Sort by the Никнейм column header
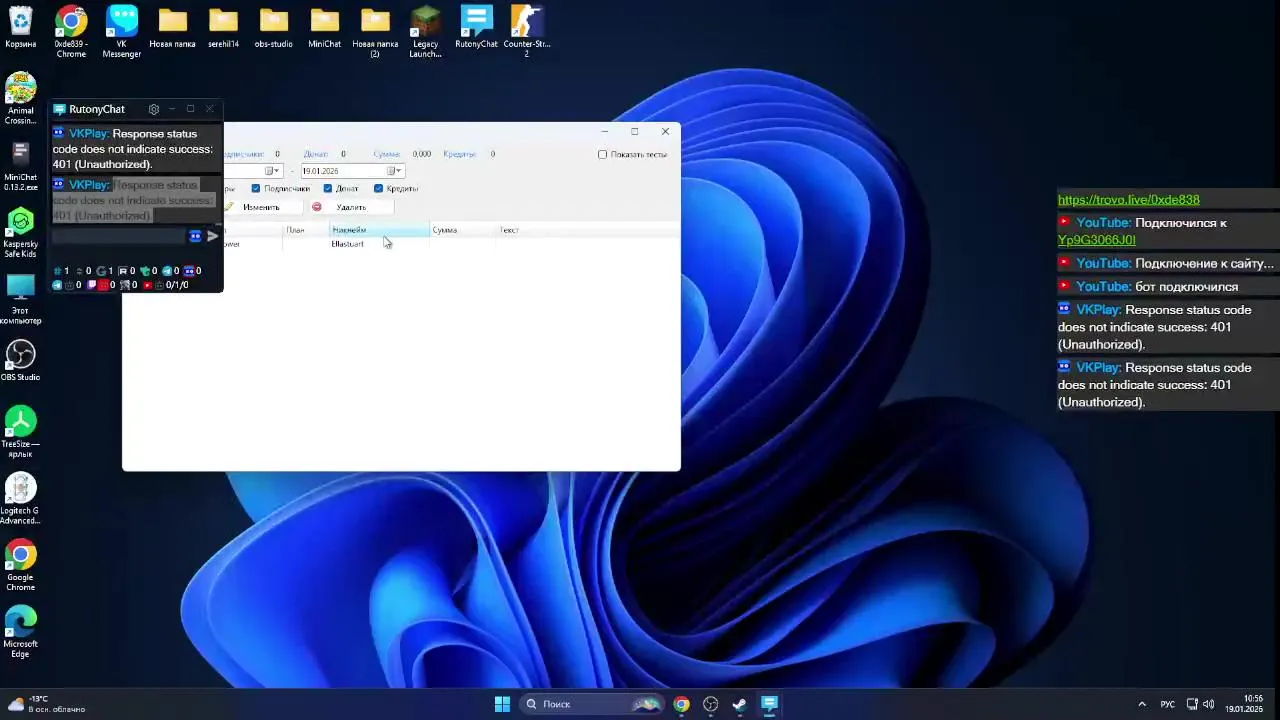The height and width of the screenshot is (720, 1280). pos(380,230)
